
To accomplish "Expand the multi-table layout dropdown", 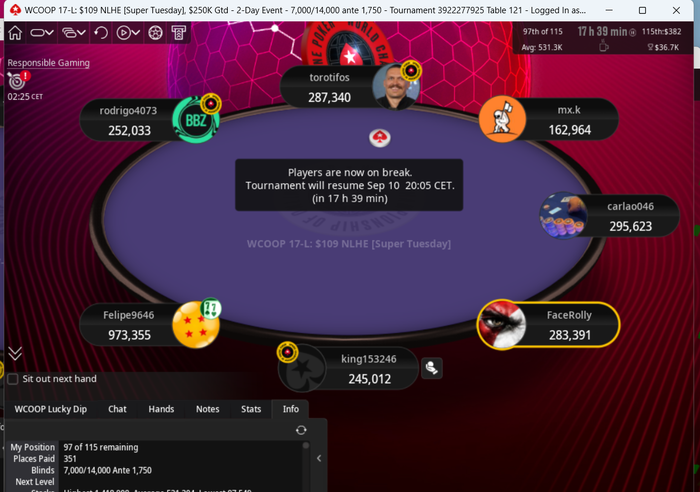I will (74, 33).
